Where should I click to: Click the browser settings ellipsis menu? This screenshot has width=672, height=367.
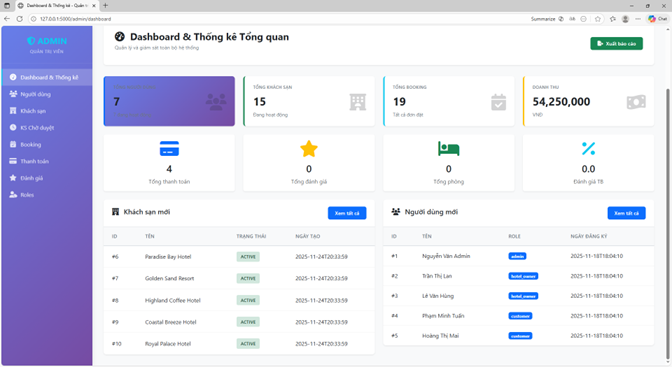[x=638, y=19]
